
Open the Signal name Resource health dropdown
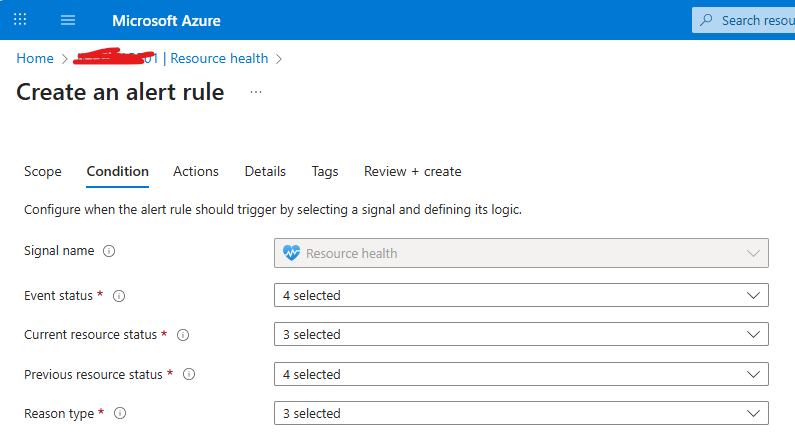pos(521,253)
